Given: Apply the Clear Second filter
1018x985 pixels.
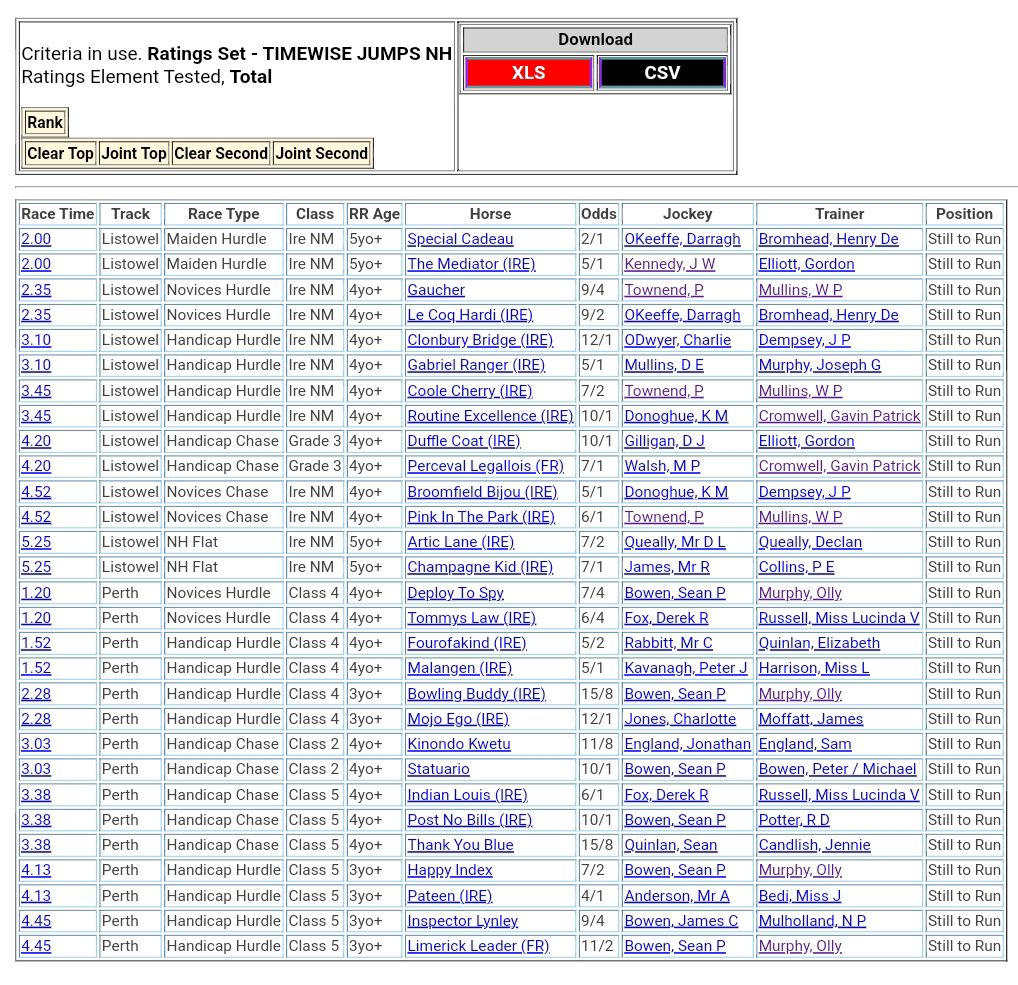Looking at the screenshot, I should pos(220,153).
